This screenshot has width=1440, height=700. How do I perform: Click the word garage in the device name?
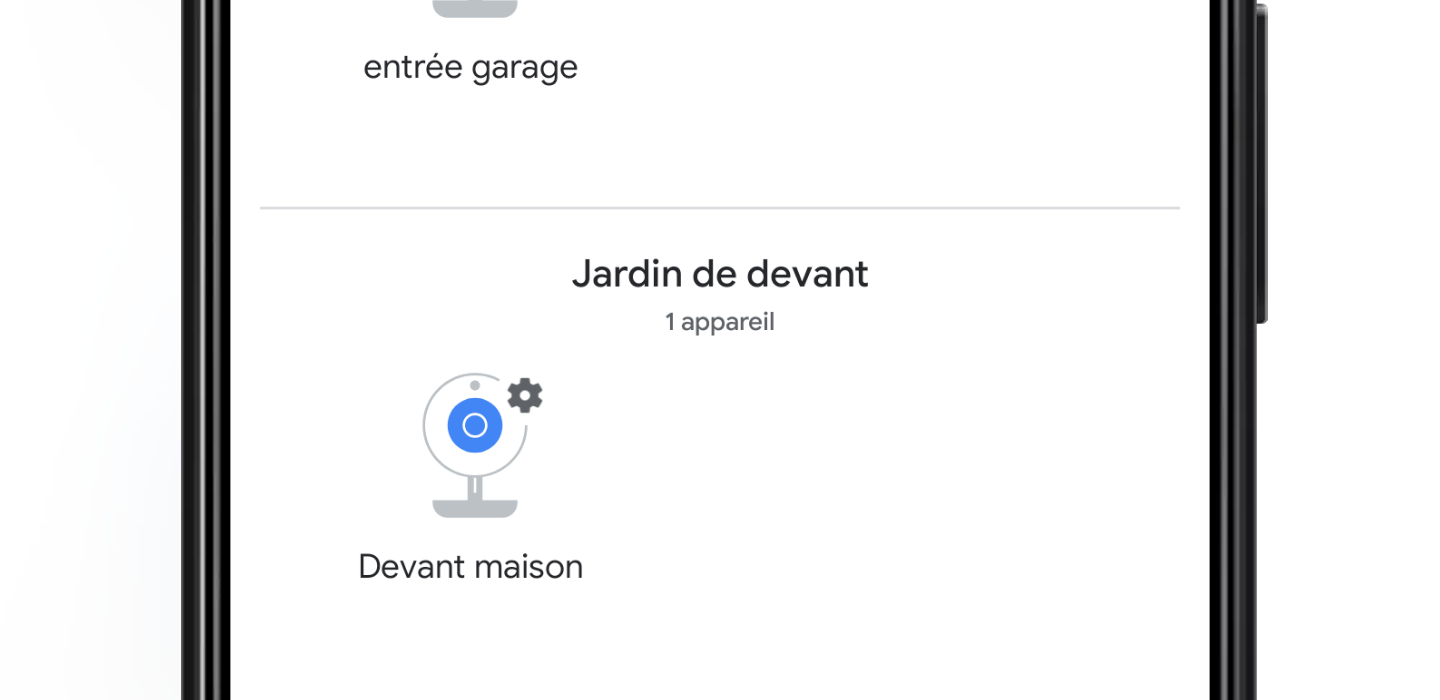[x=526, y=70]
